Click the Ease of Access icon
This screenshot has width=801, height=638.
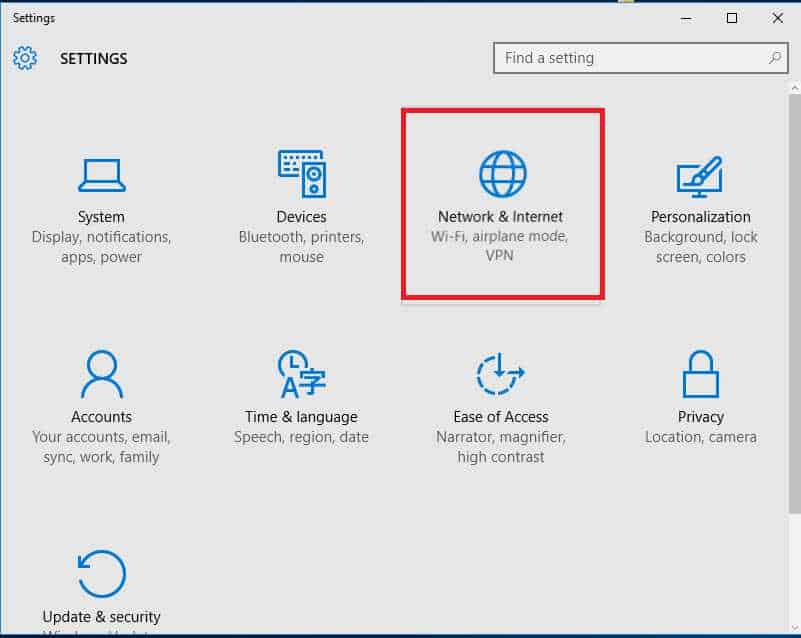coord(501,375)
